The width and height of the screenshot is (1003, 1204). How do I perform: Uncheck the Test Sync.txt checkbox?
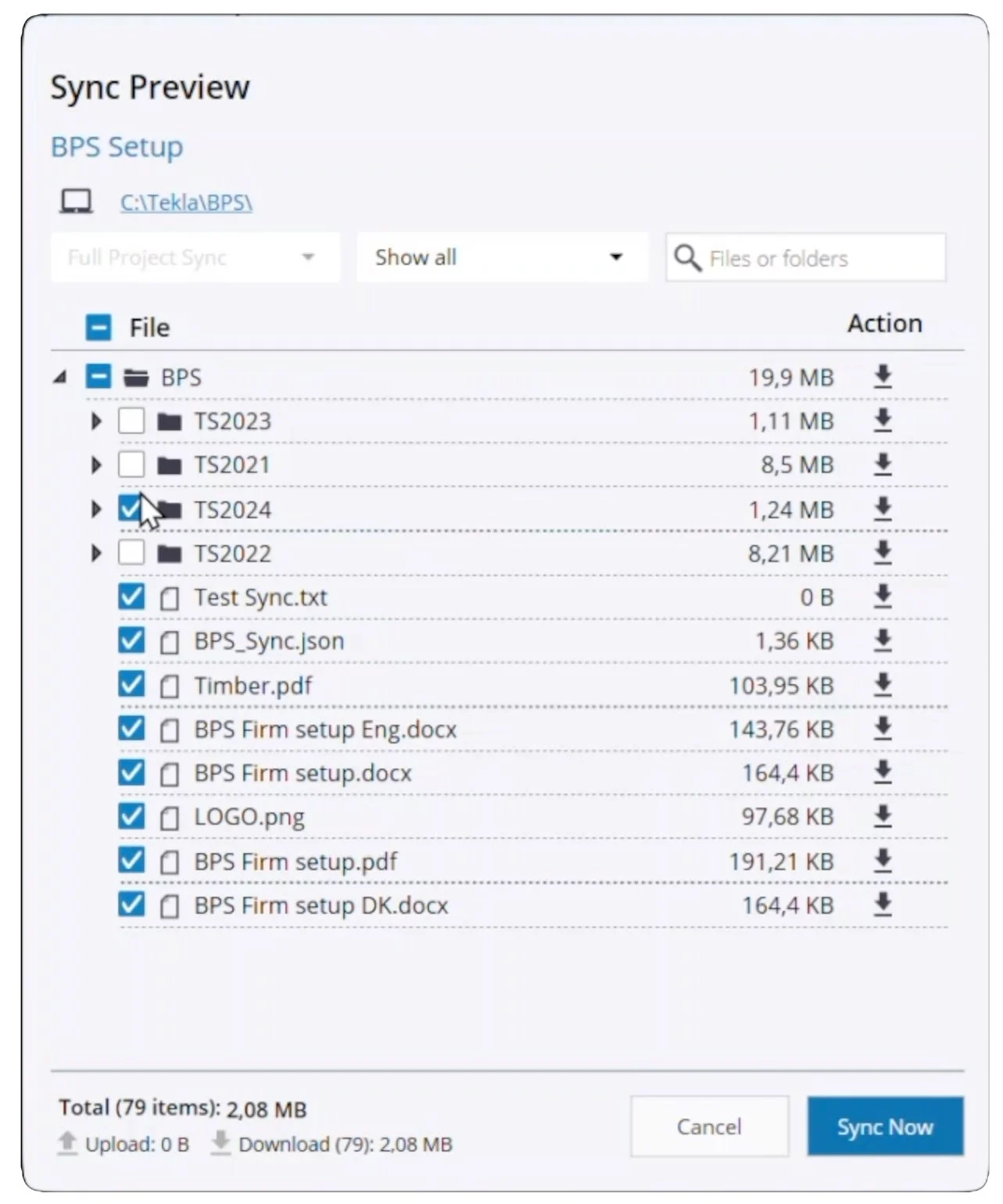click(x=131, y=597)
